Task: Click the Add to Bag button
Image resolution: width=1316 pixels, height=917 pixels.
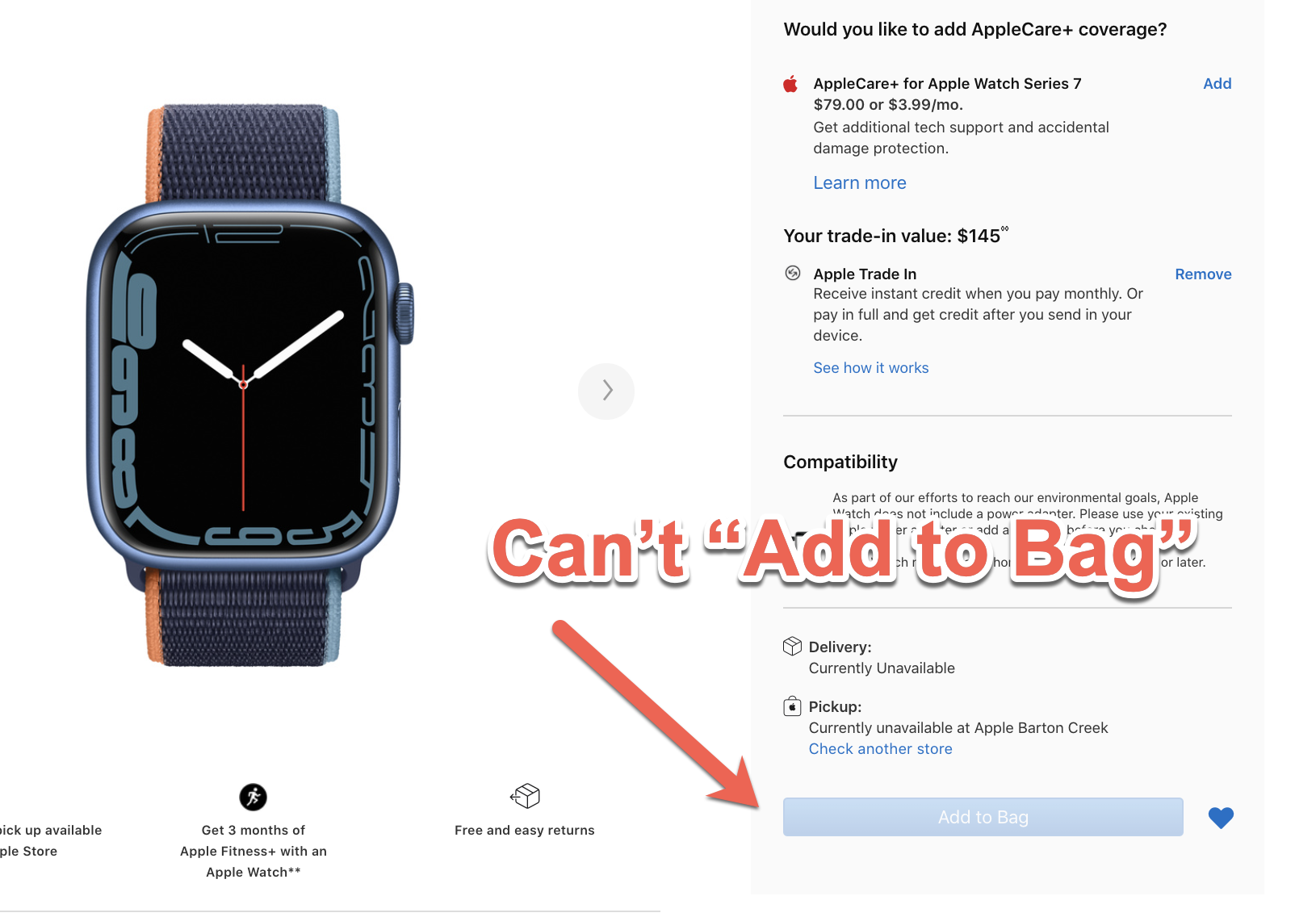Action: pos(983,817)
